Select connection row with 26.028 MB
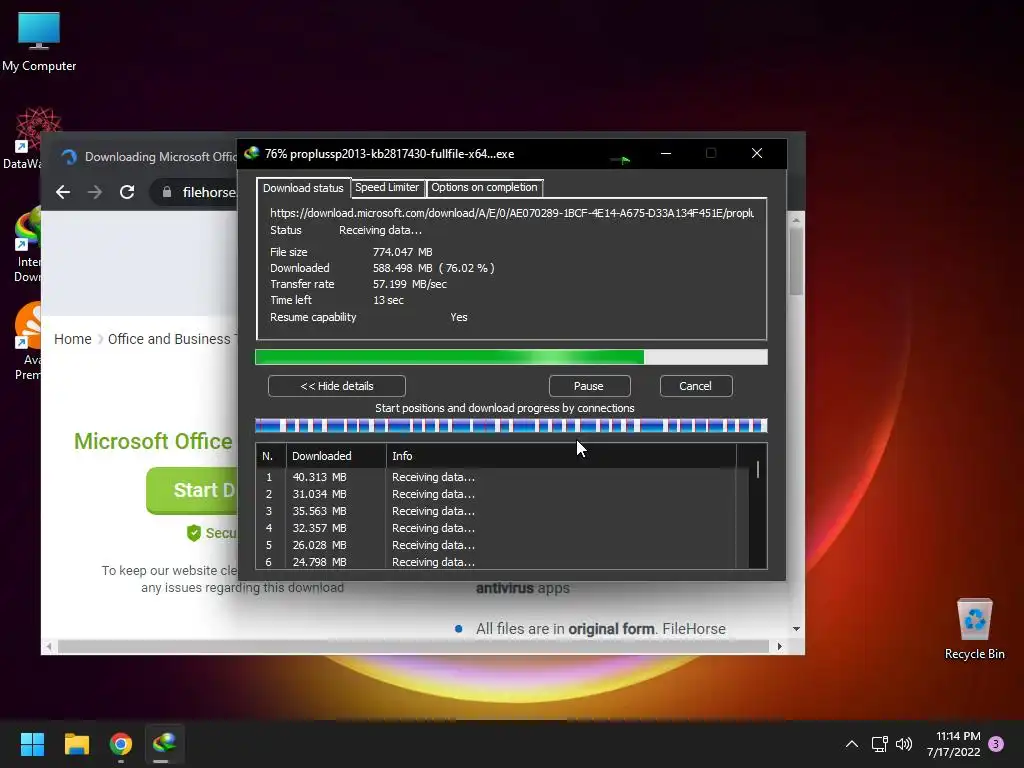The height and width of the screenshot is (768, 1024). point(496,545)
